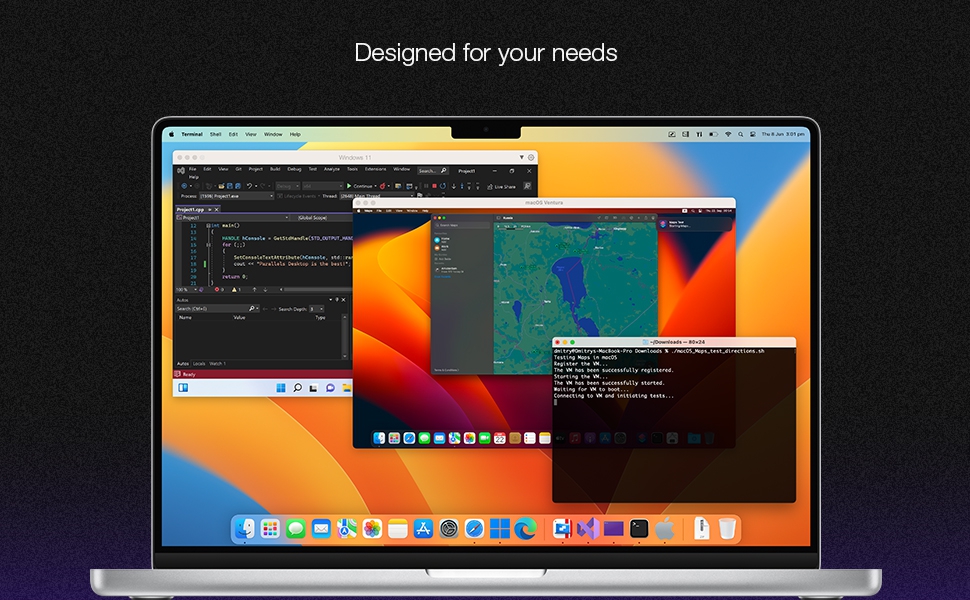The width and height of the screenshot is (970, 600).
Task: Open Finder in the main Dock
Action: click(x=244, y=529)
